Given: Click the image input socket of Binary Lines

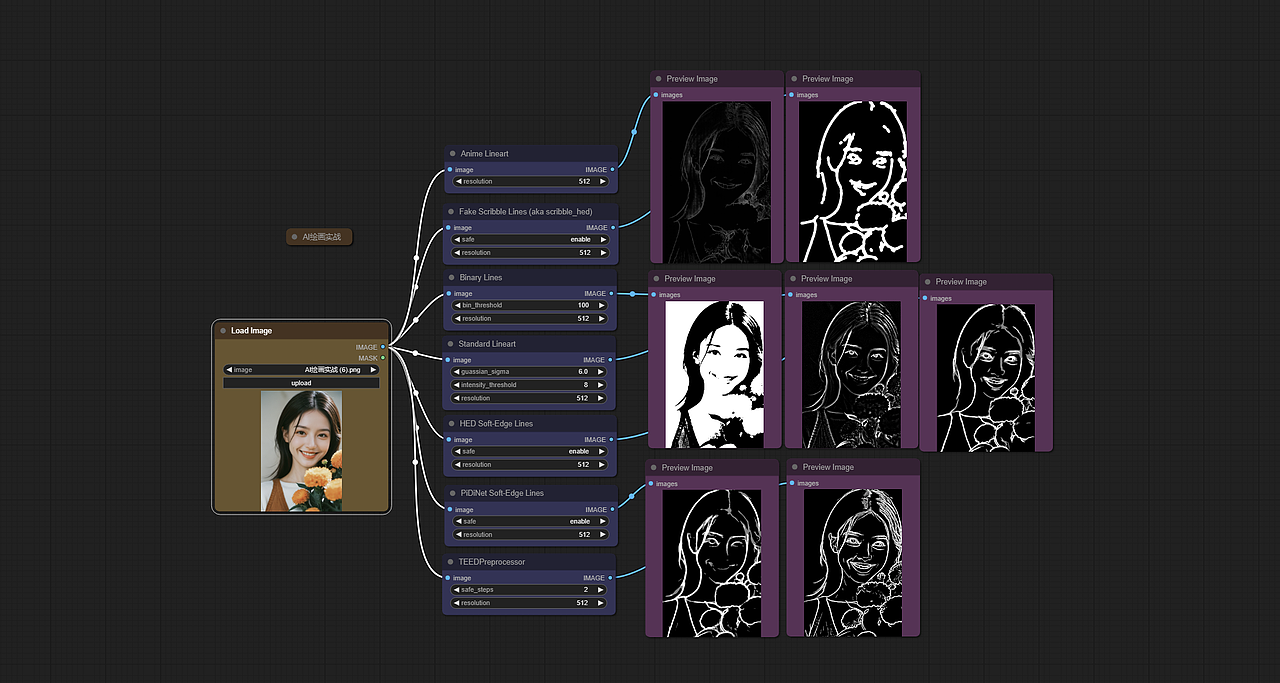Looking at the screenshot, I should click(449, 294).
